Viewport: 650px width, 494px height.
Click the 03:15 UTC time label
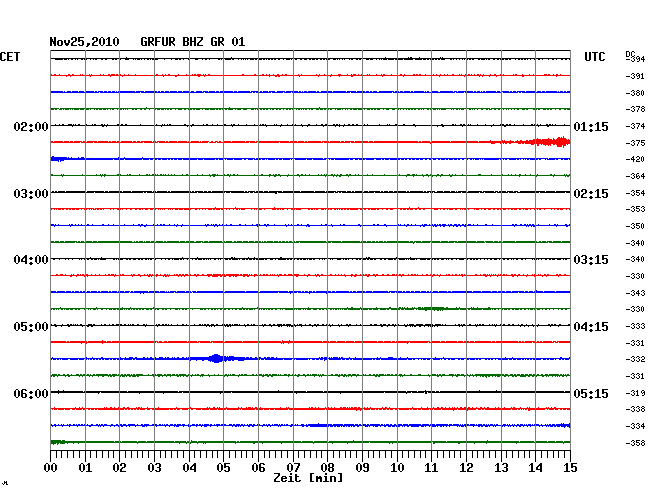591,260
